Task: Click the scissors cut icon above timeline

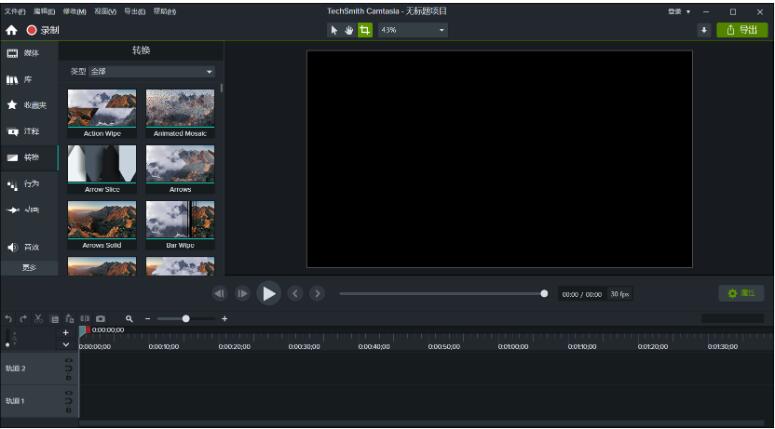Action: pos(38,318)
